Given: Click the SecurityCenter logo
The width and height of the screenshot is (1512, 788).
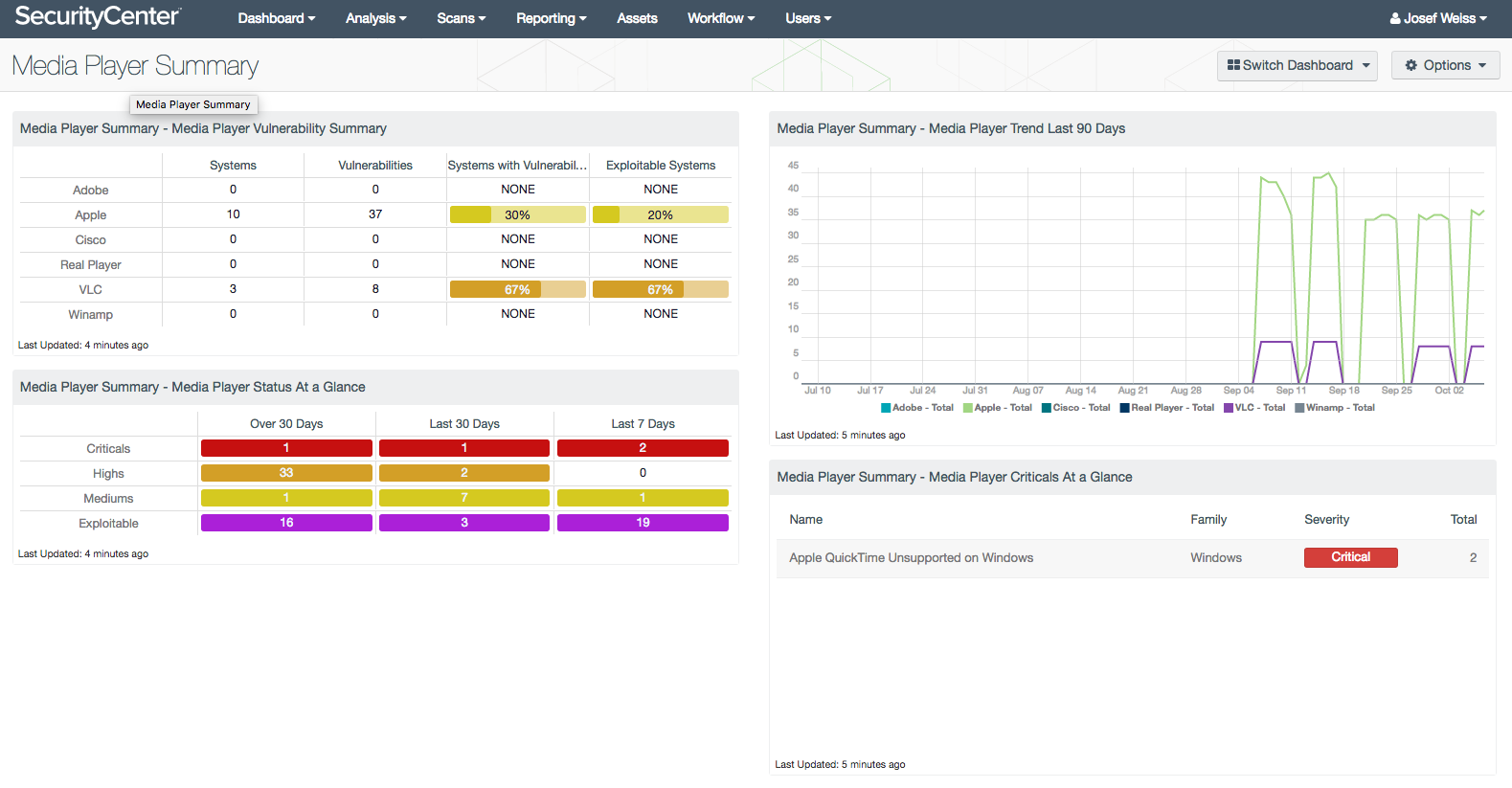Looking at the screenshot, I should coord(98,16).
